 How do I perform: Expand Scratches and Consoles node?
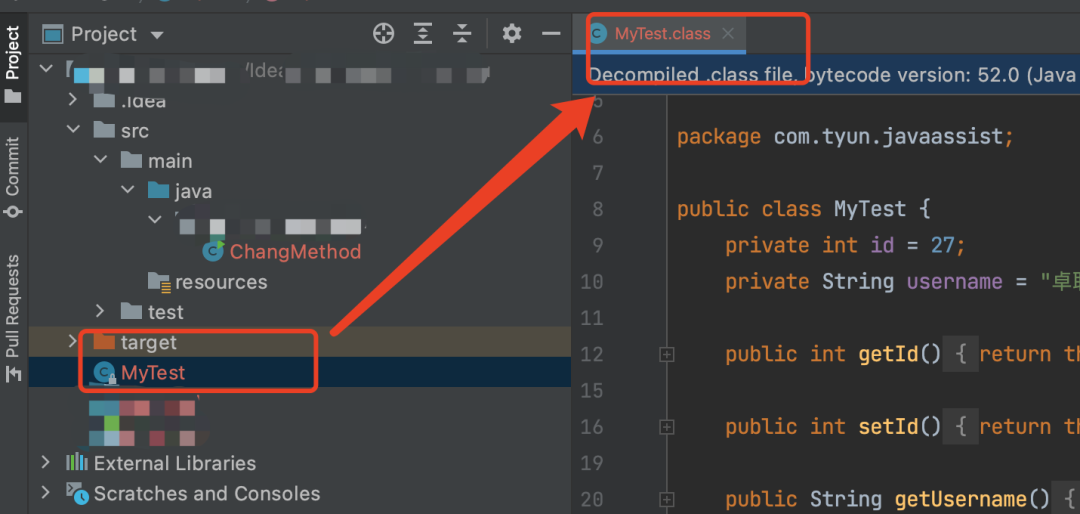coord(46,493)
